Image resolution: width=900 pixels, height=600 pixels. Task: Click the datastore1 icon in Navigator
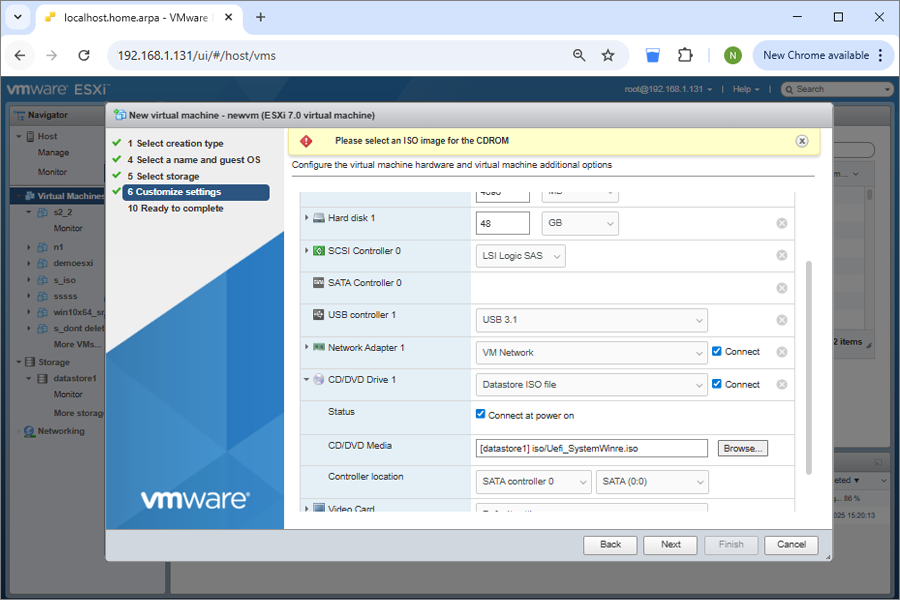click(x=42, y=378)
